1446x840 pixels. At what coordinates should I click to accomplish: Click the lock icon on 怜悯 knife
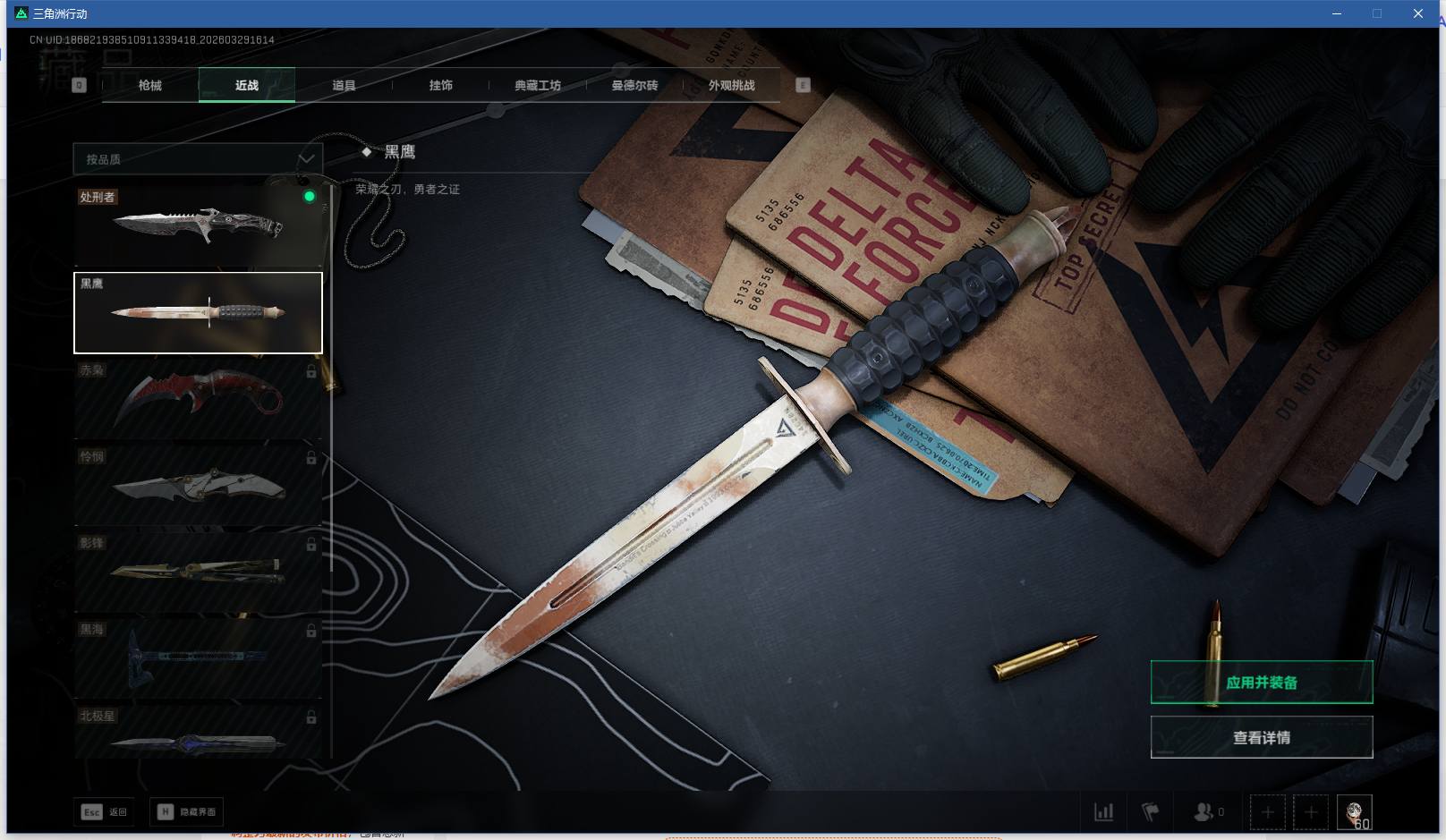click(311, 457)
